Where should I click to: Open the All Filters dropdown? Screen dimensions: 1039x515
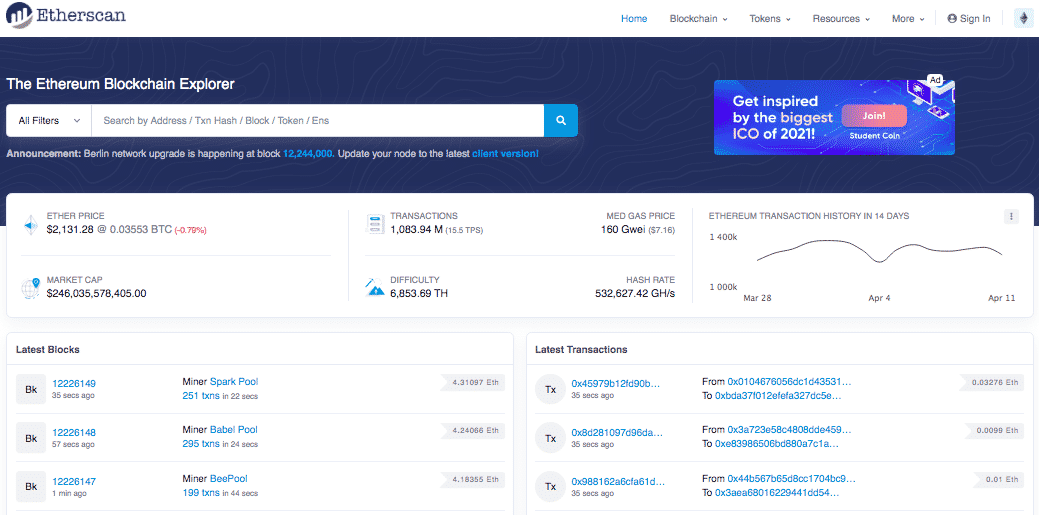[49, 121]
